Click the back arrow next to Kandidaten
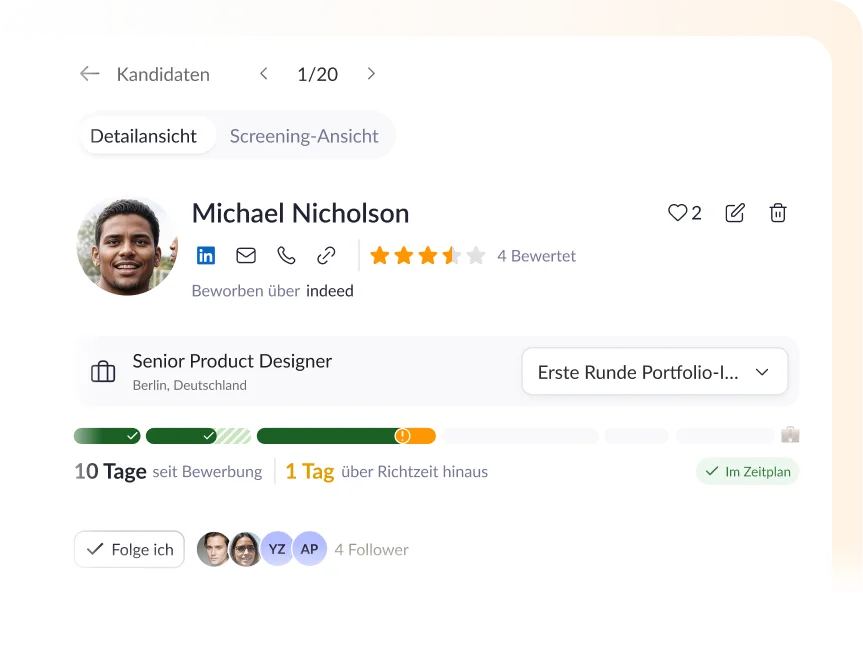This screenshot has height=647, width=863. click(90, 74)
